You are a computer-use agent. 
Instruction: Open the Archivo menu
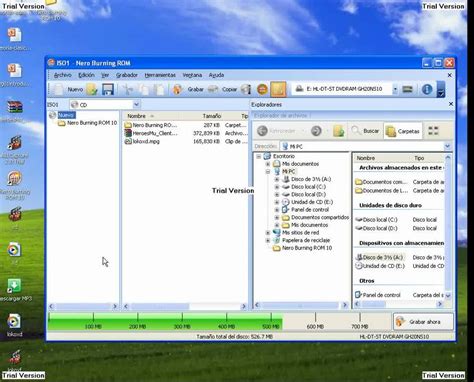coord(63,75)
